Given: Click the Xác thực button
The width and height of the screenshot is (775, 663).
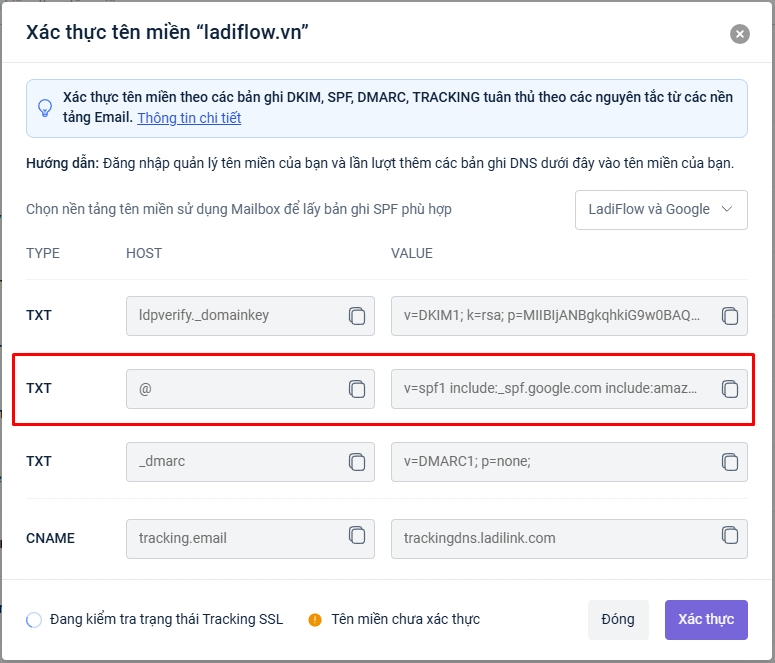Looking at the screenshot, I should [706, 620].
